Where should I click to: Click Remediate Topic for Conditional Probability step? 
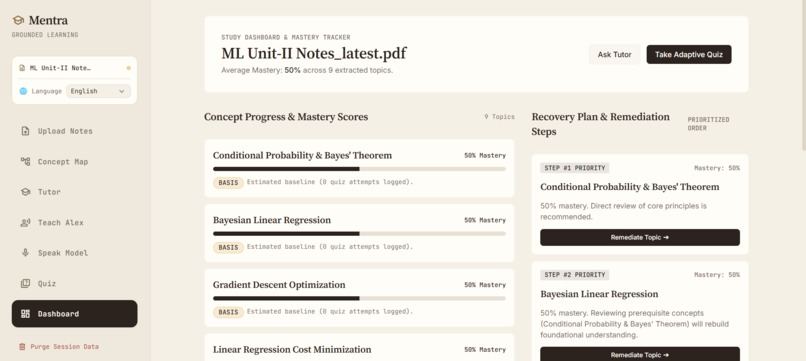[x=640, y=238]
